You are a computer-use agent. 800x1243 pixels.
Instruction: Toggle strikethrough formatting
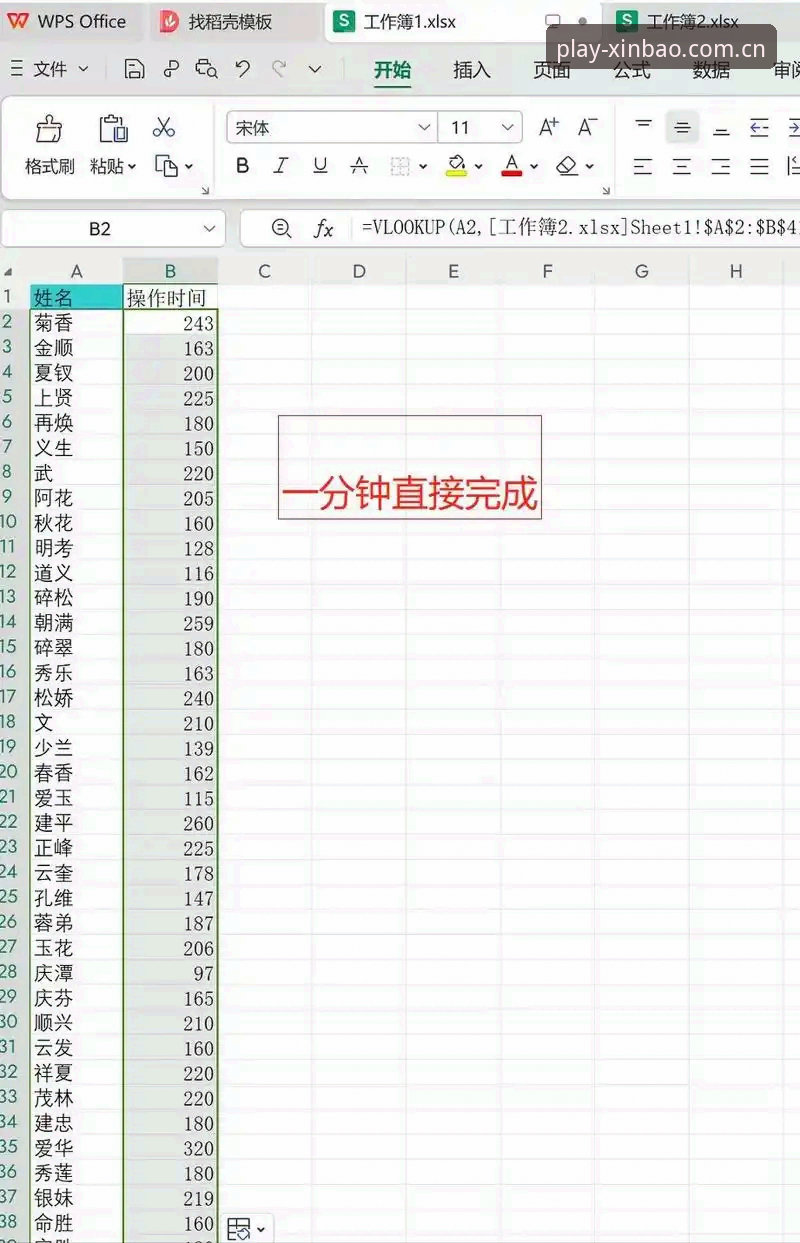pyautogui.click(x=359, y=166)
